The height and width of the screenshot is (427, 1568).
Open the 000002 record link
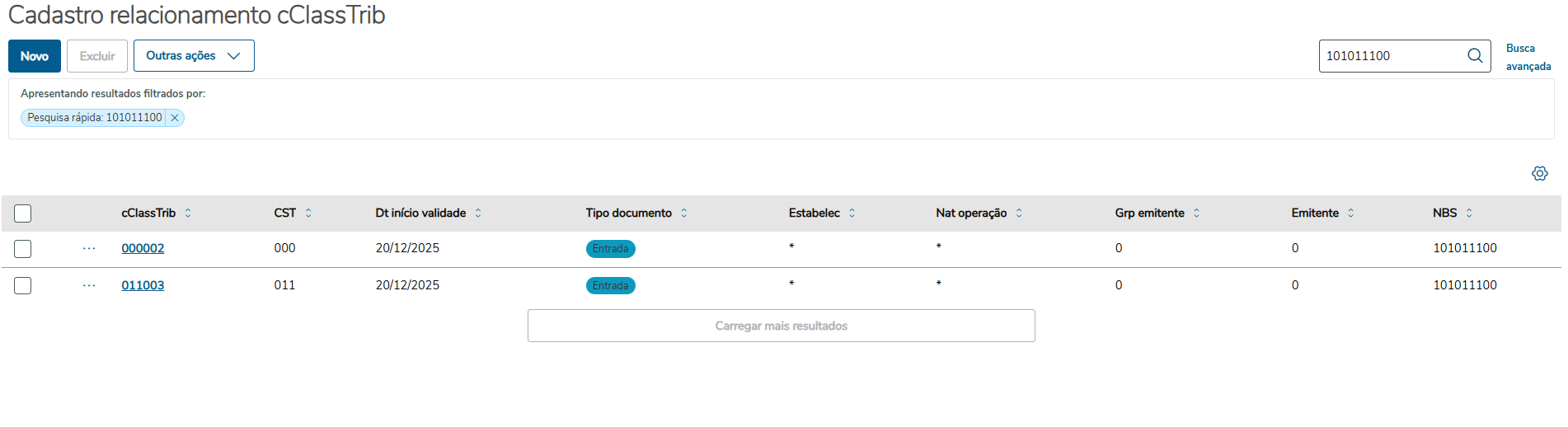pyautogui.click(x=143, y=248)
